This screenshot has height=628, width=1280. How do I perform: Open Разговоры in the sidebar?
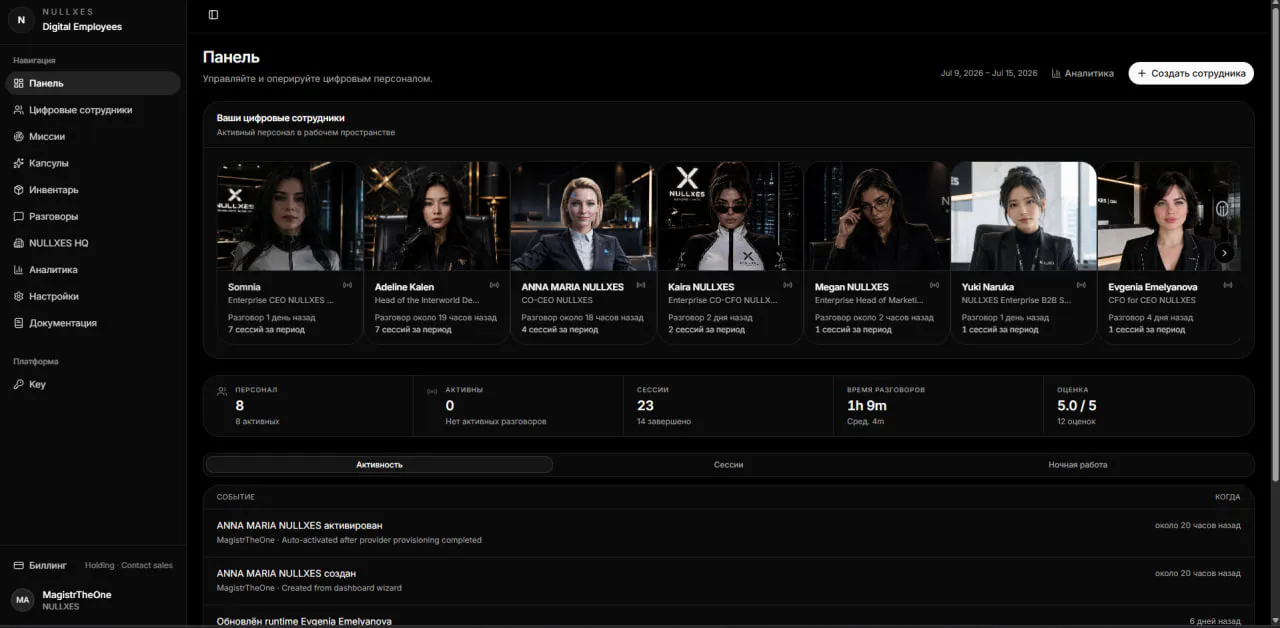pyautogui.click(x=93, y=216)
